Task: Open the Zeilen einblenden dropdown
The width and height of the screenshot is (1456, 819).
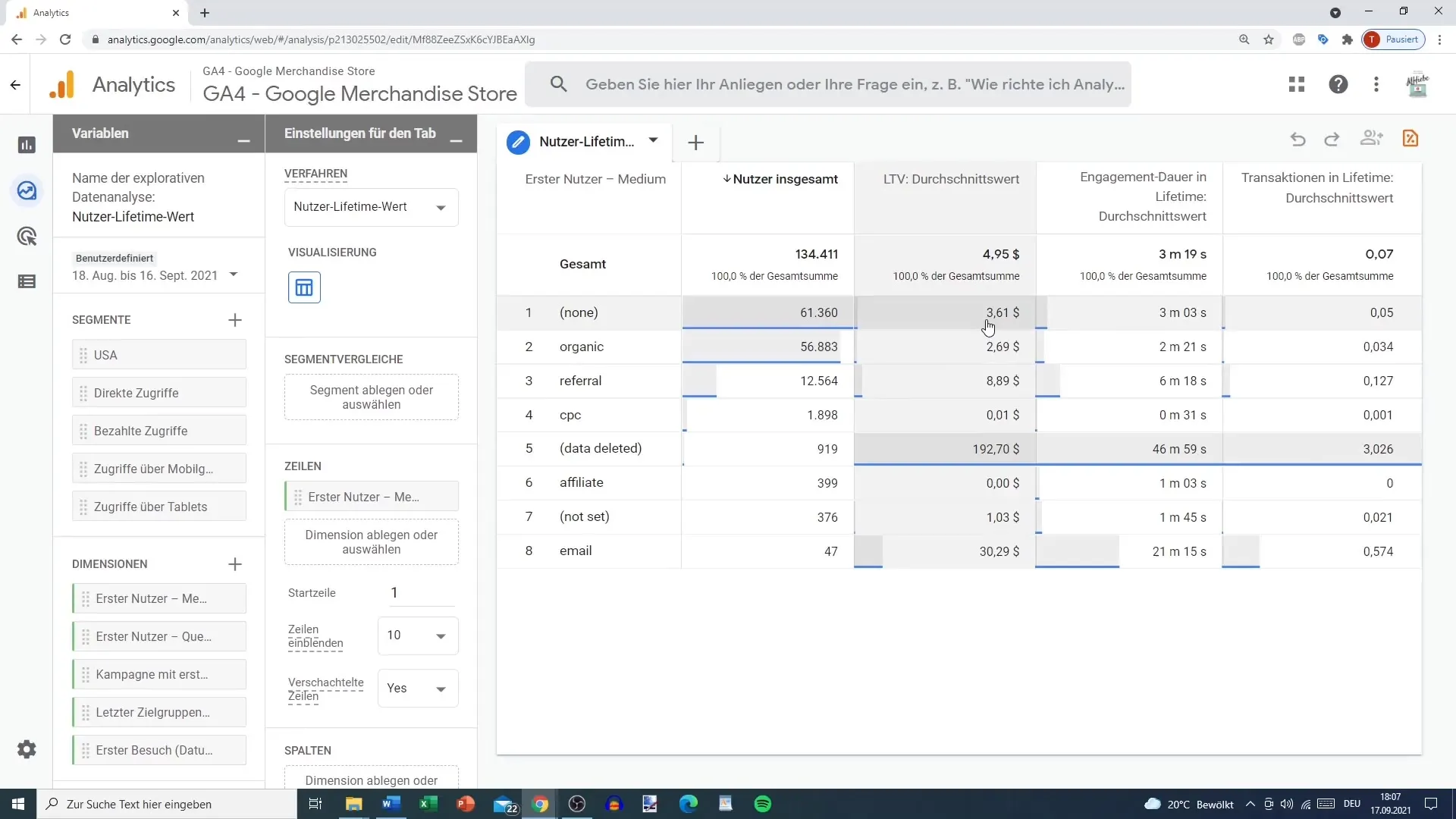Action: (x=418, y=635)
